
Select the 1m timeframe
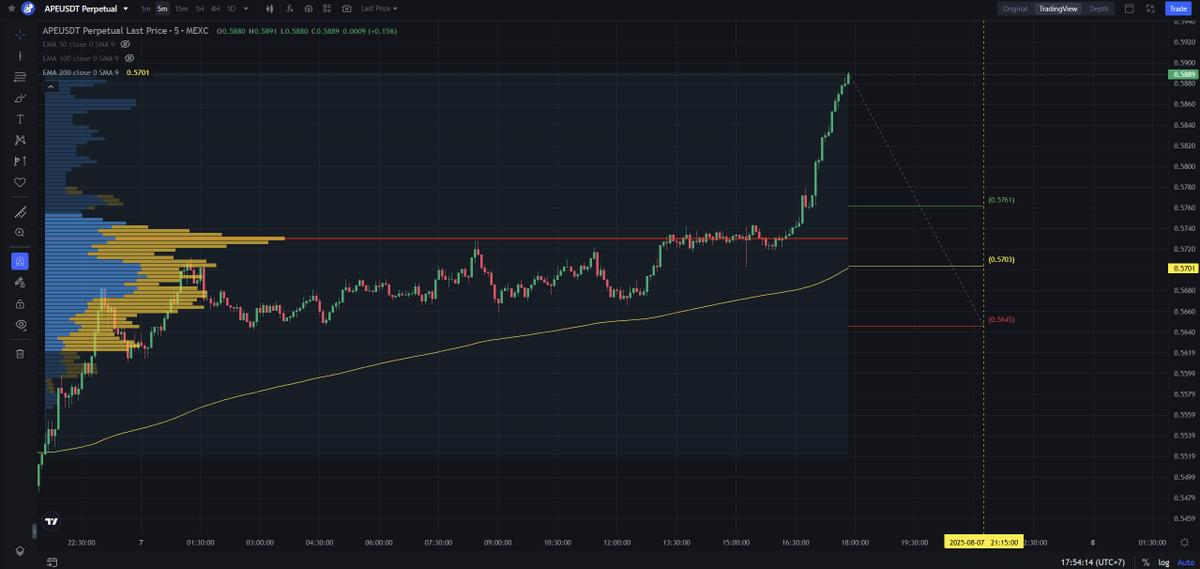pos(145,8)
